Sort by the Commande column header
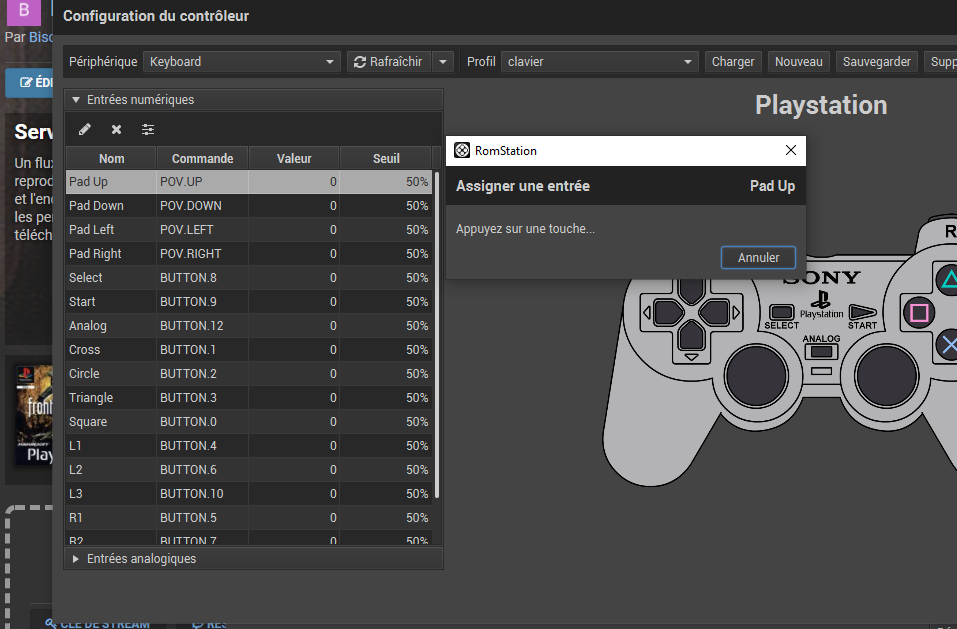The width and height of the screenshot is (957, 629). click(x=203, y=159)
